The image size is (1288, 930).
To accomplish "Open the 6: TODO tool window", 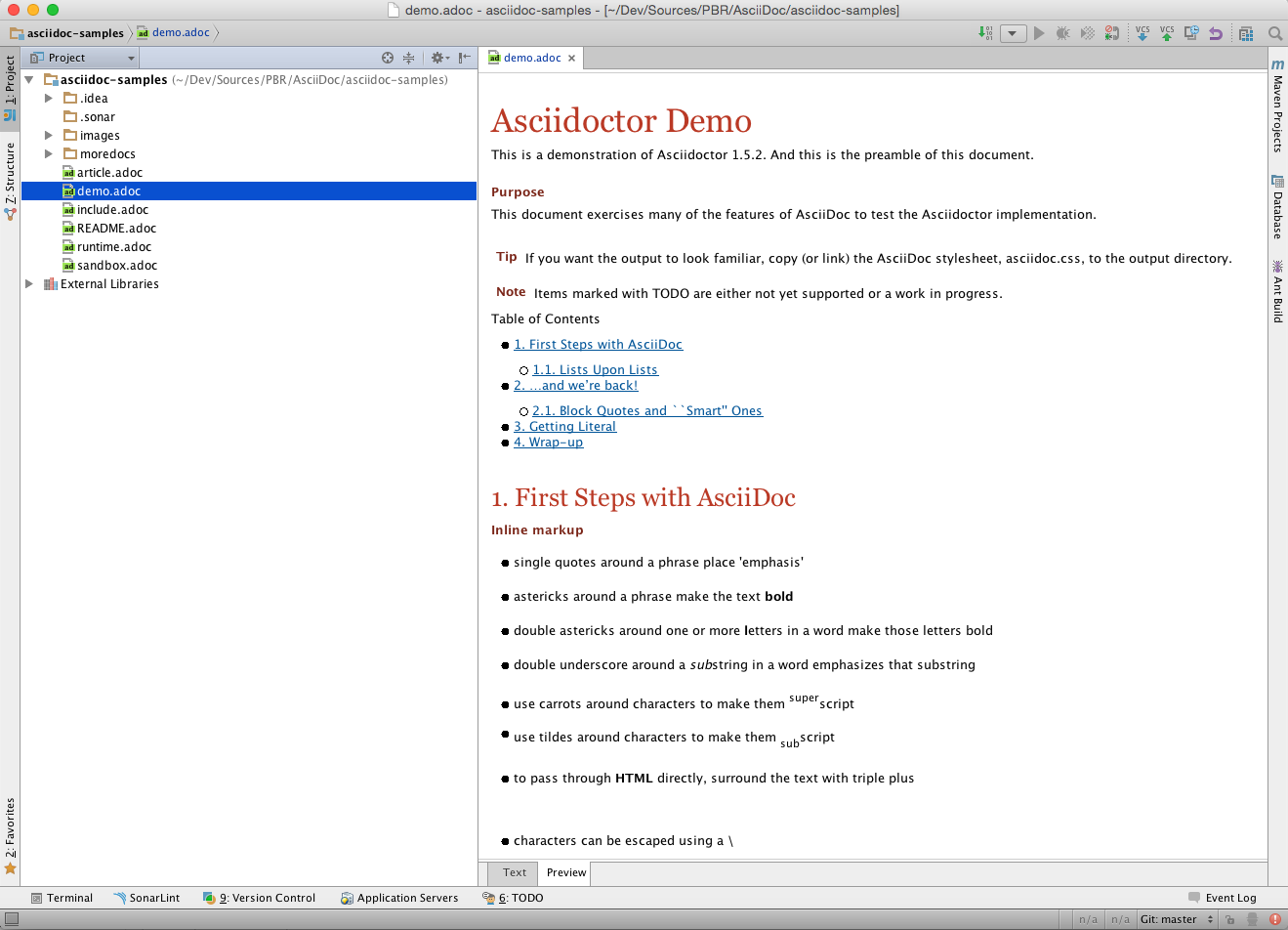I will pos(513,898).
